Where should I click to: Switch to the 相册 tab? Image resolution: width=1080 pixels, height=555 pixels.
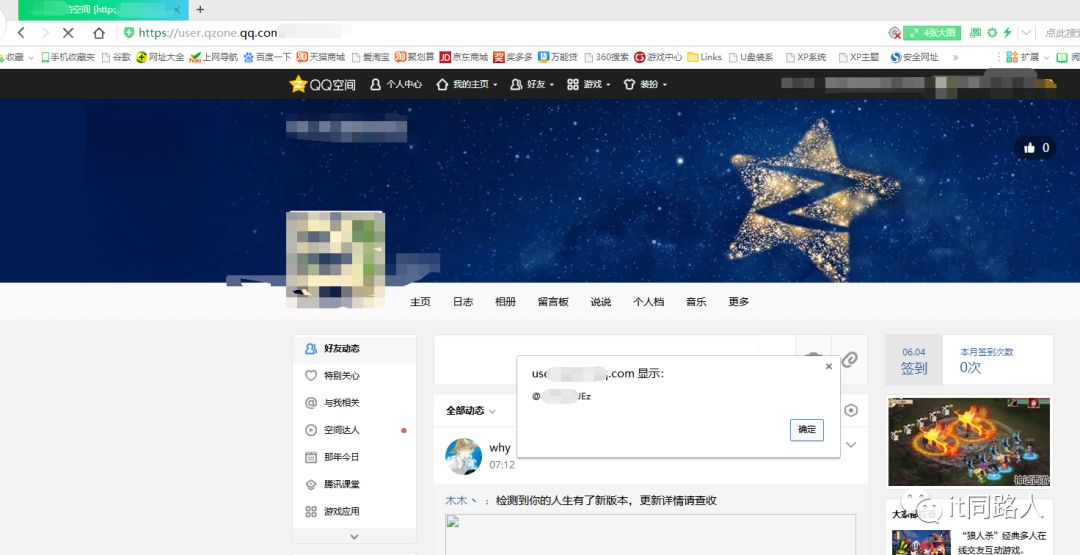click(506, 302)
